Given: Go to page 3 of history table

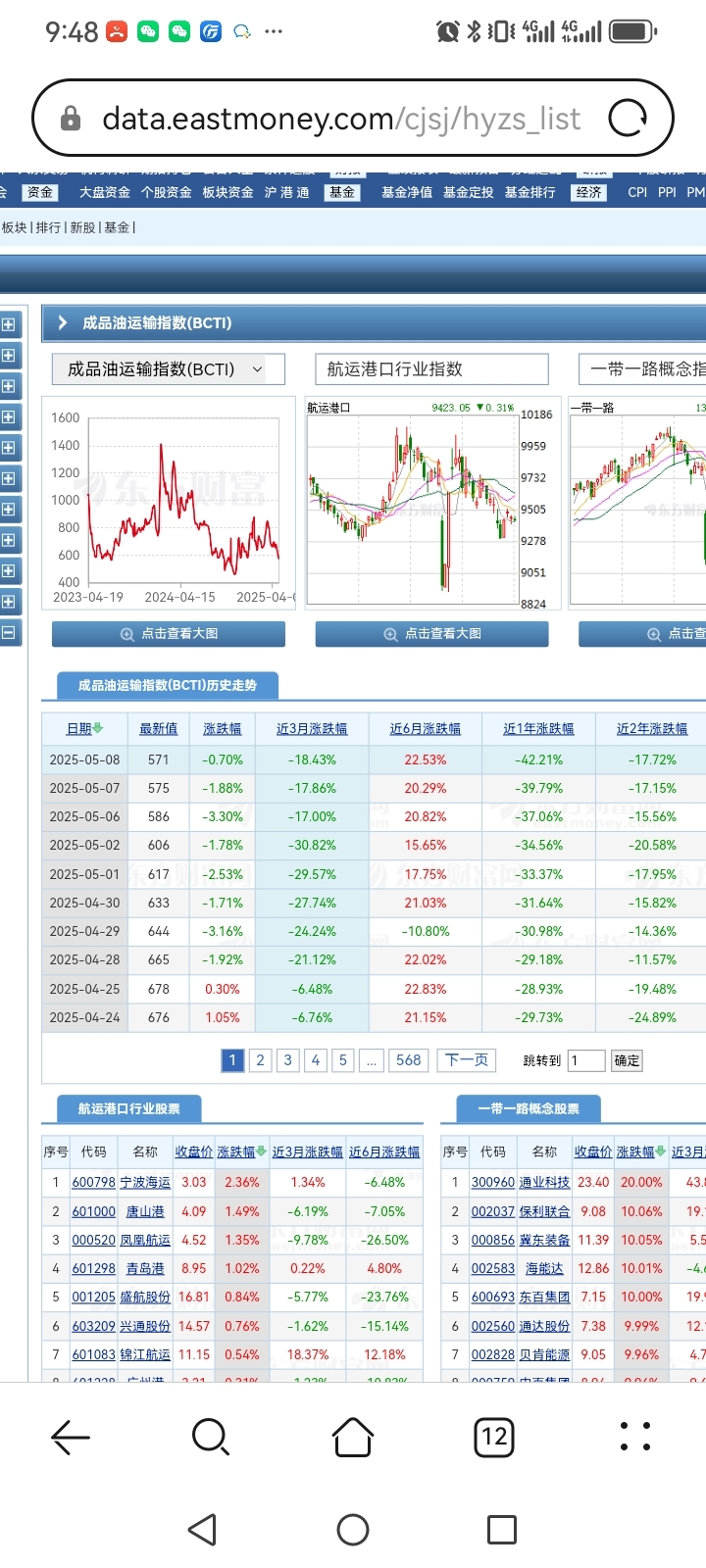Looking at the screenshot, I should tap(287, 1060).
